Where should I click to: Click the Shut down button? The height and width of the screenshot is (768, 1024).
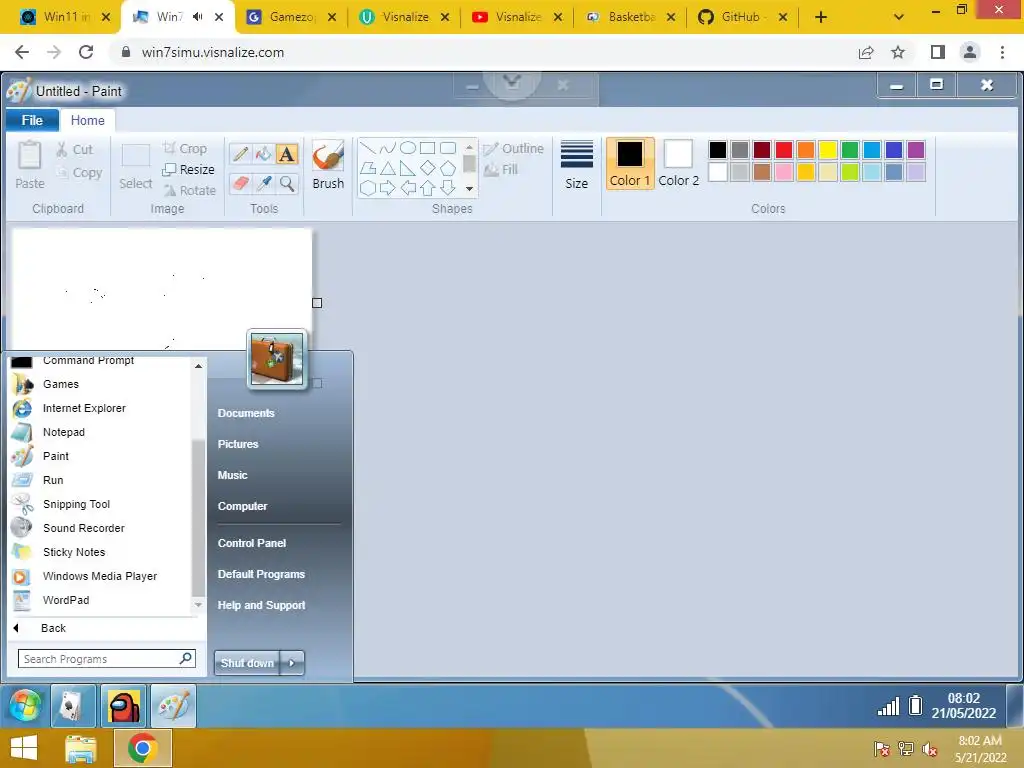click(247, 663)
